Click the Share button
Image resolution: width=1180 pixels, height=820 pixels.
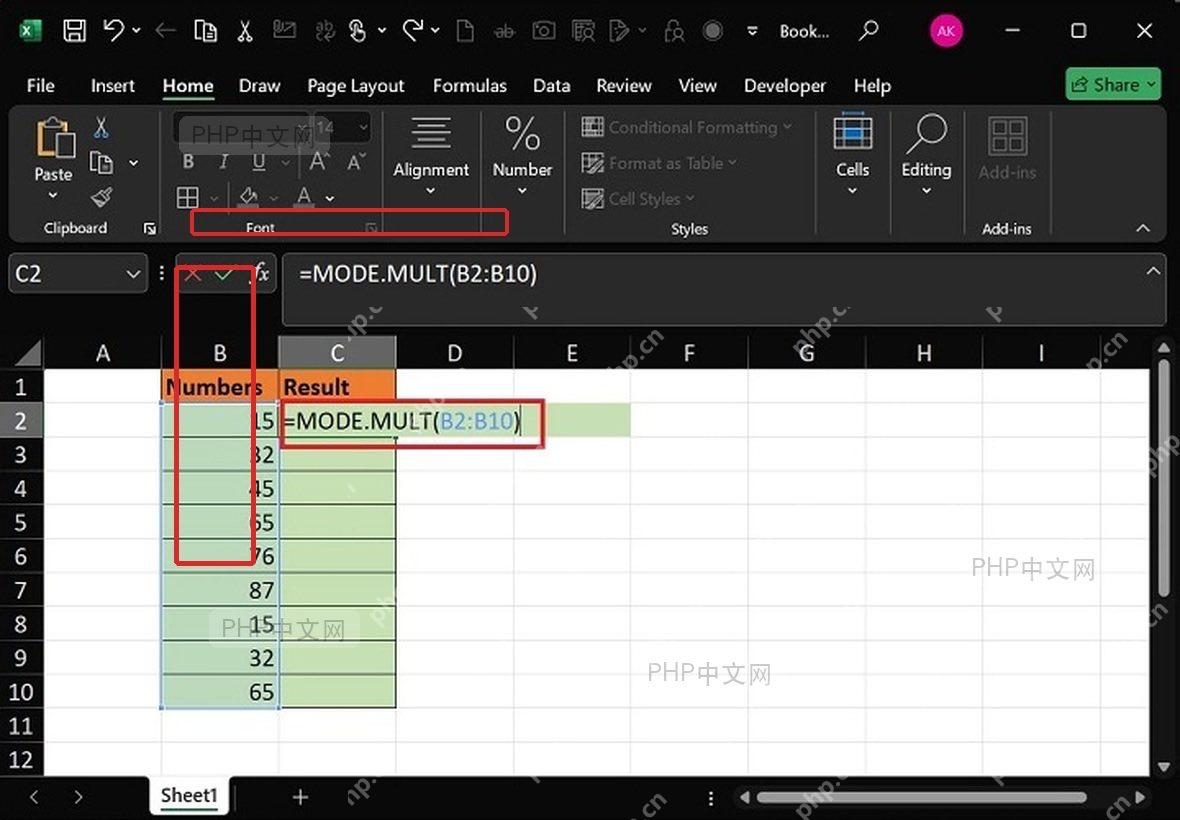(x=1113, y=84)
